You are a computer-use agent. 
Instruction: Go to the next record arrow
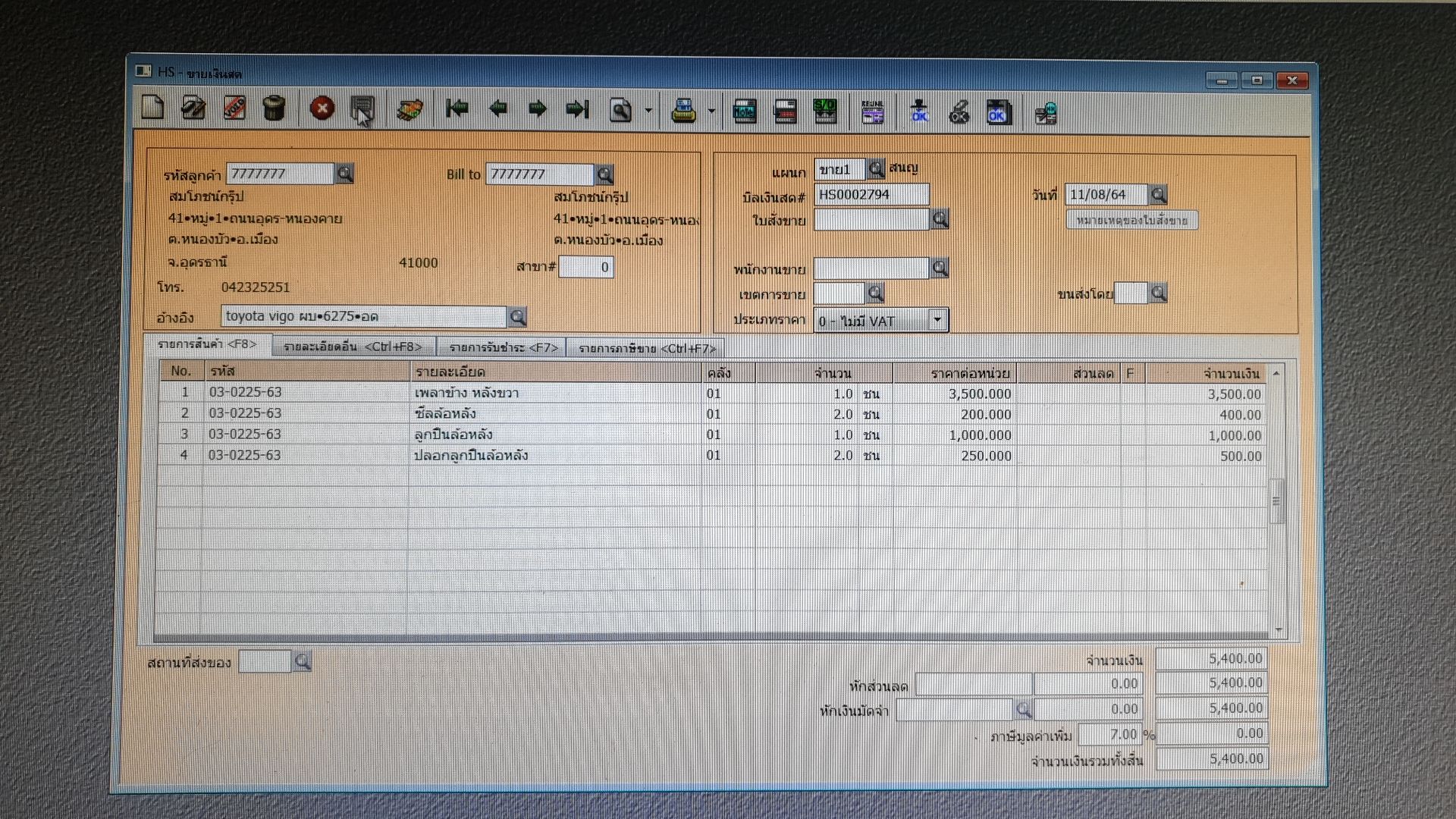point(538,109)
